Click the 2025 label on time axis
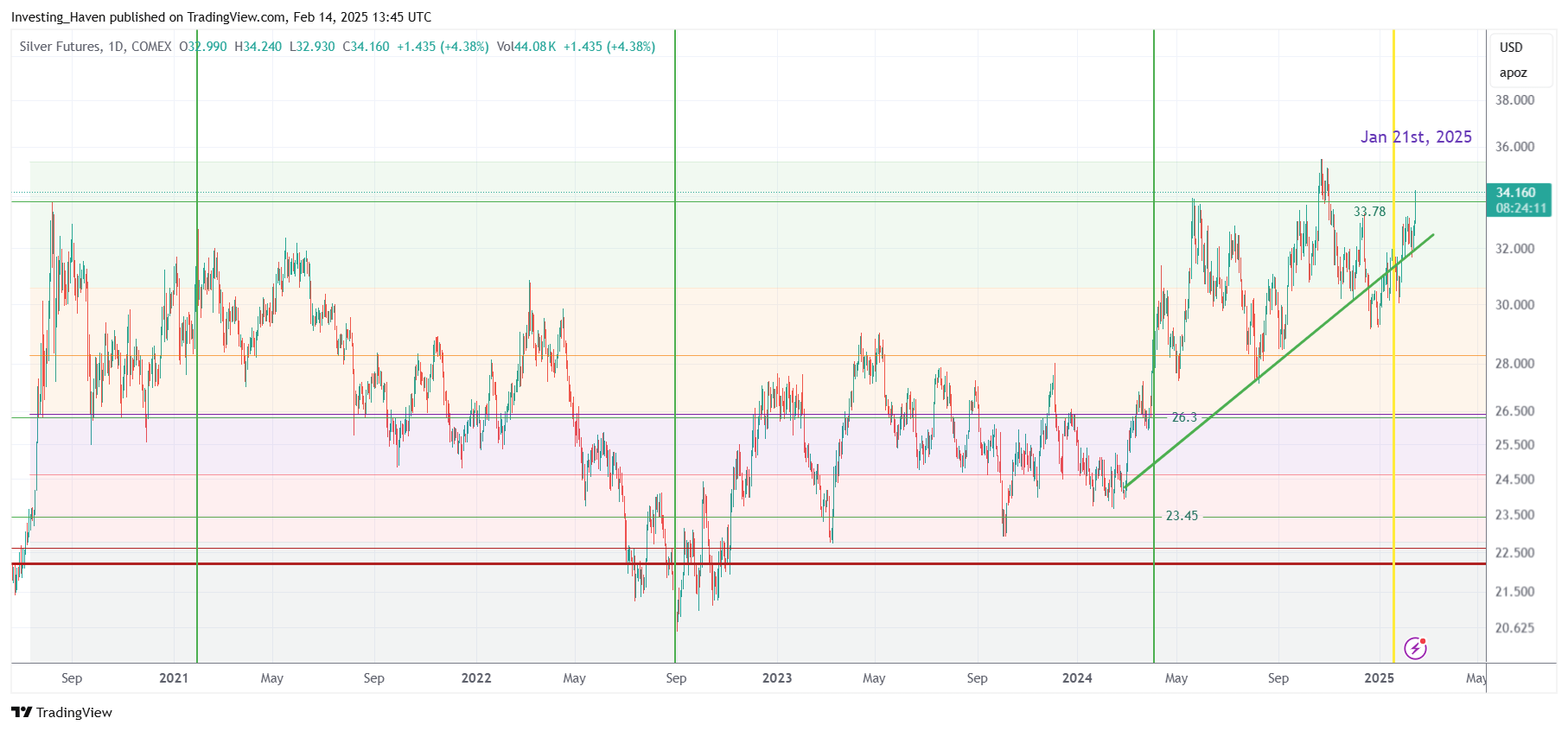 (x=1379, y=678)
